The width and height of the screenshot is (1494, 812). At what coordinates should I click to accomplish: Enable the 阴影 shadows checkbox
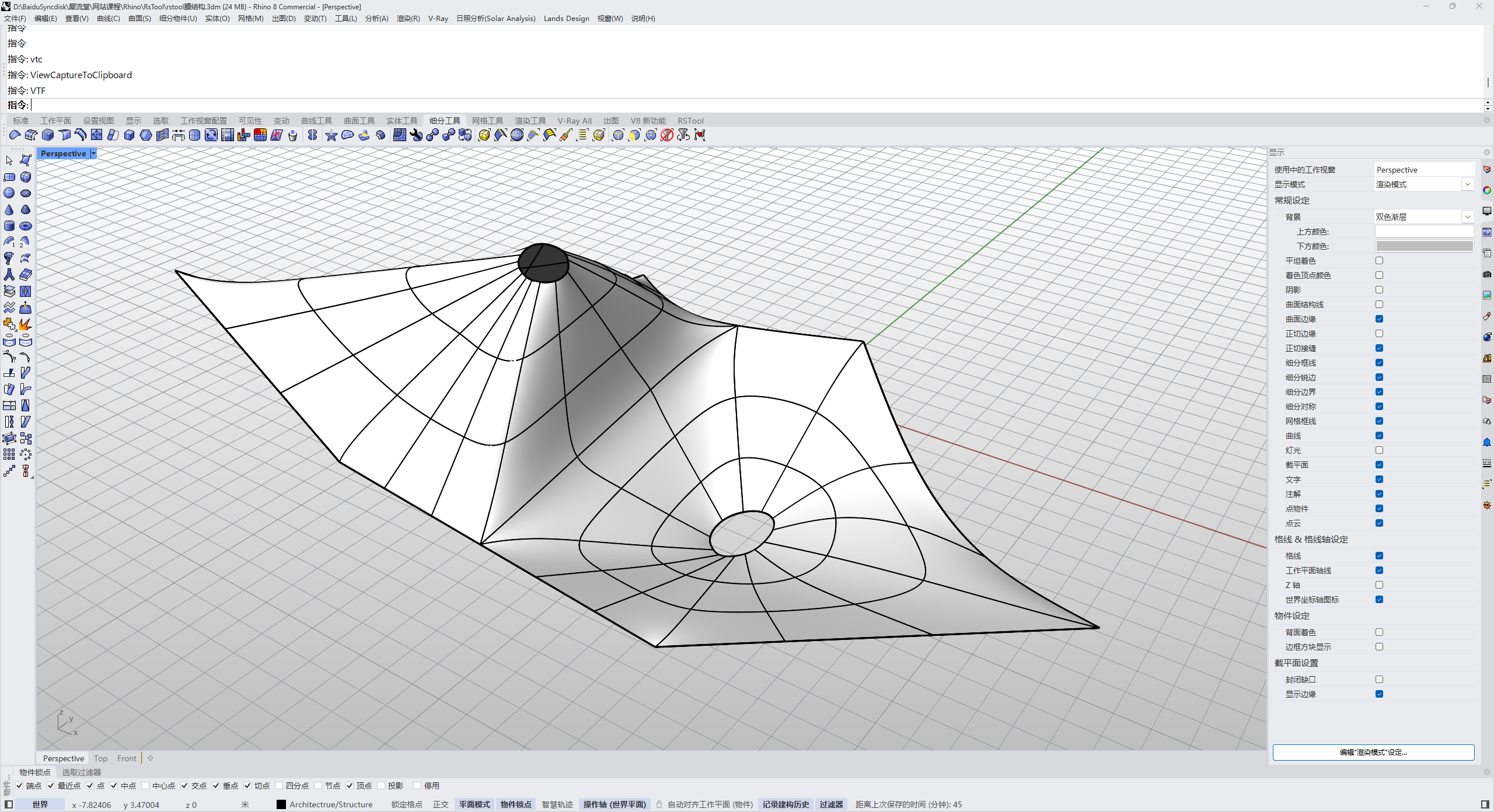click(x=1379, y=290)
